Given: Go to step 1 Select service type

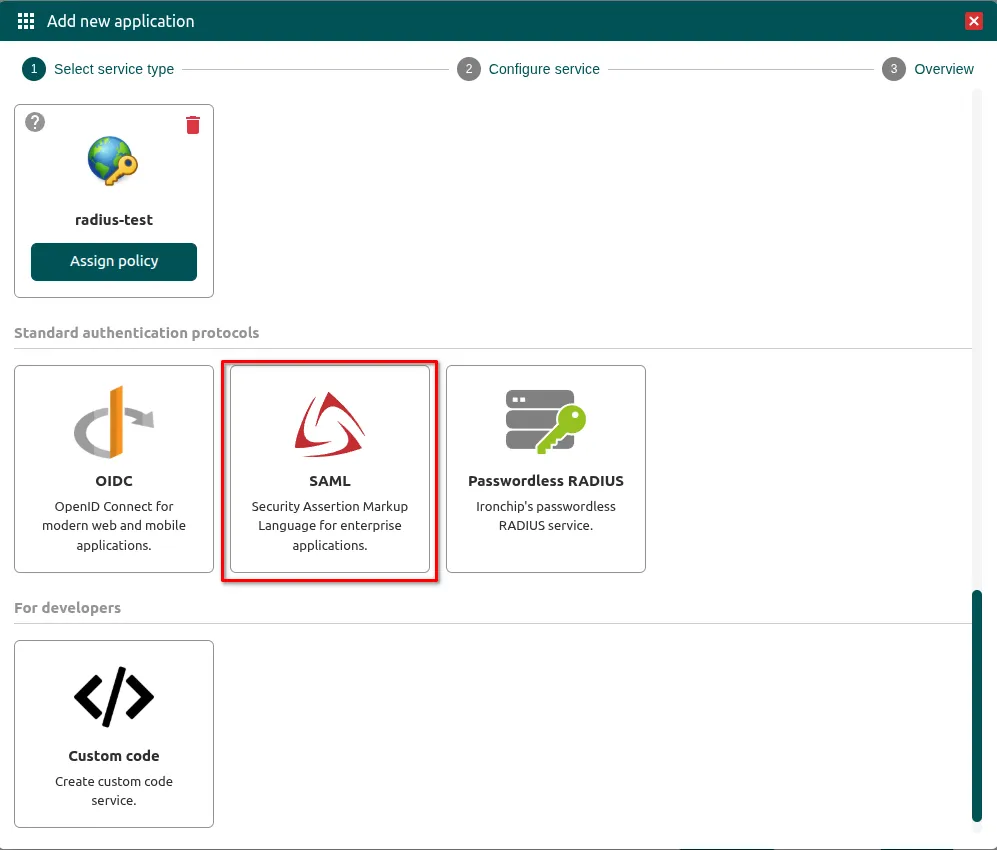Looking at the screenshot, I should [98, 69].
